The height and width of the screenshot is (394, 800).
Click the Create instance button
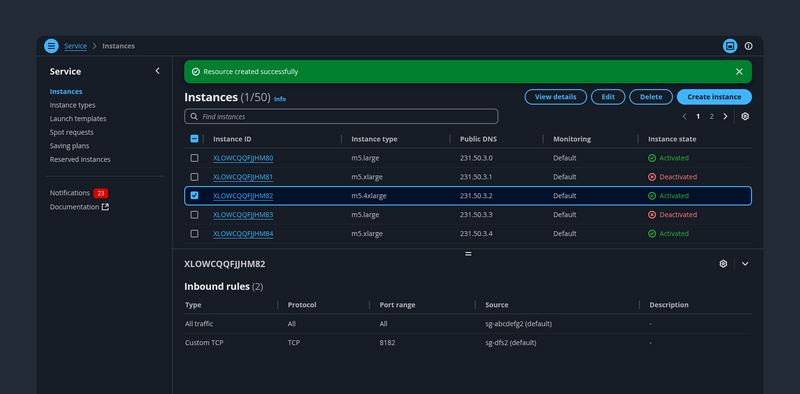pos(714,97)
